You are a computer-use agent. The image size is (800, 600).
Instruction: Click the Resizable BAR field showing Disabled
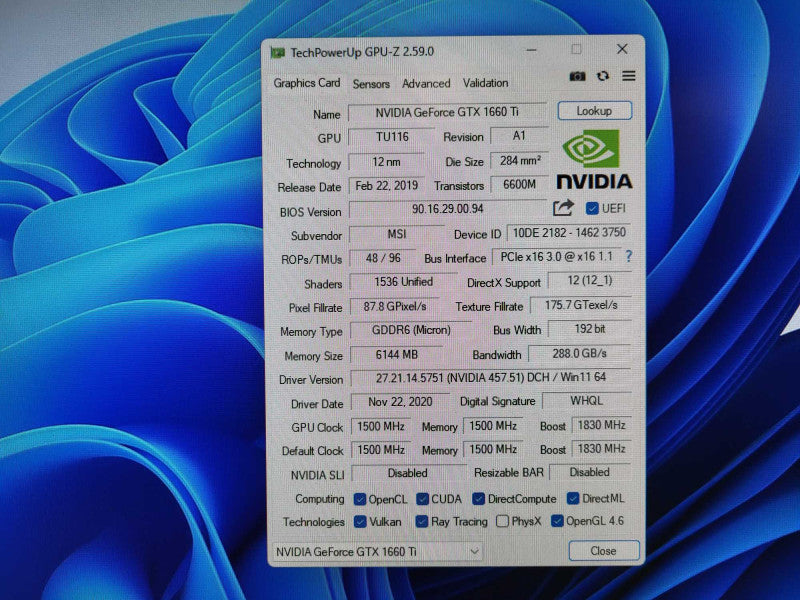point(590,472)
